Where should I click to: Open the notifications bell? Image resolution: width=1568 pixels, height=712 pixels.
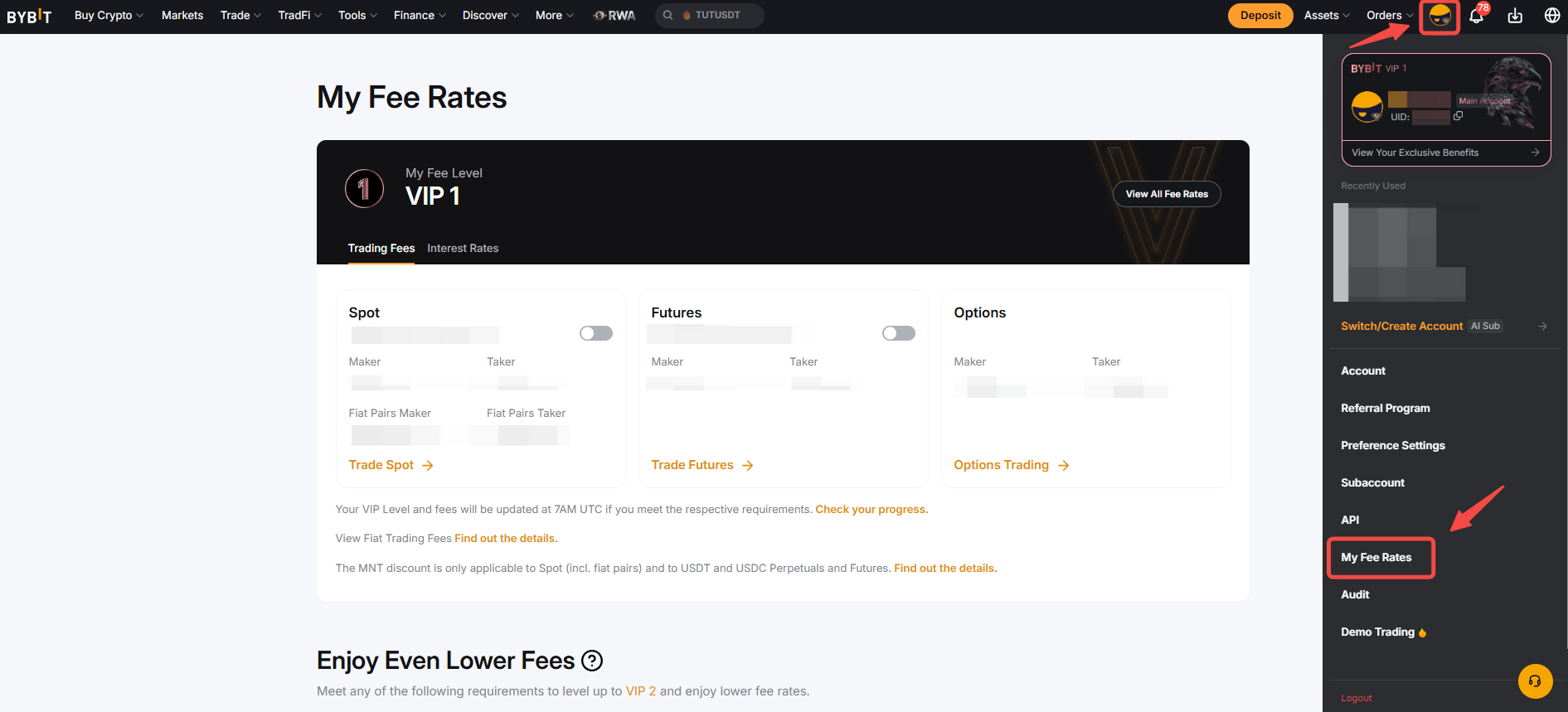click(x=1477, y=16)
